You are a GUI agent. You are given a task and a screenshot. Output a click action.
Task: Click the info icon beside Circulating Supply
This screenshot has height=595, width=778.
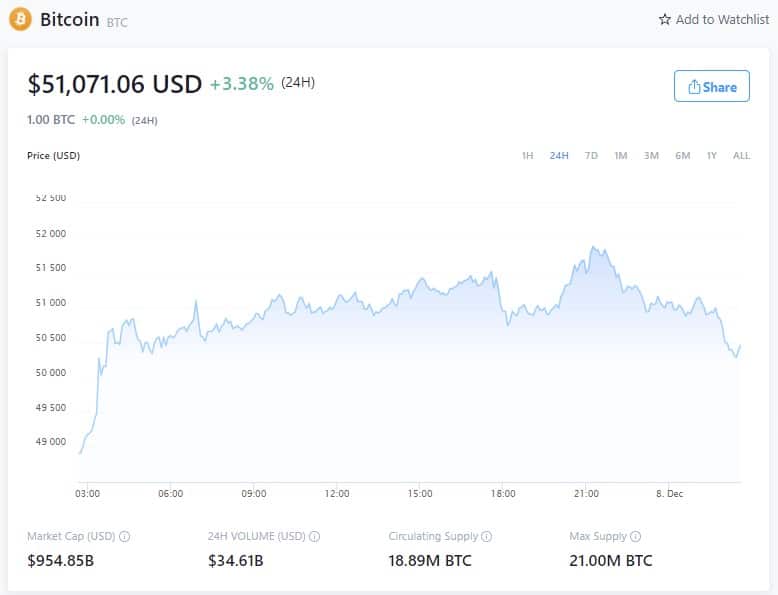(x=487, y=537)
